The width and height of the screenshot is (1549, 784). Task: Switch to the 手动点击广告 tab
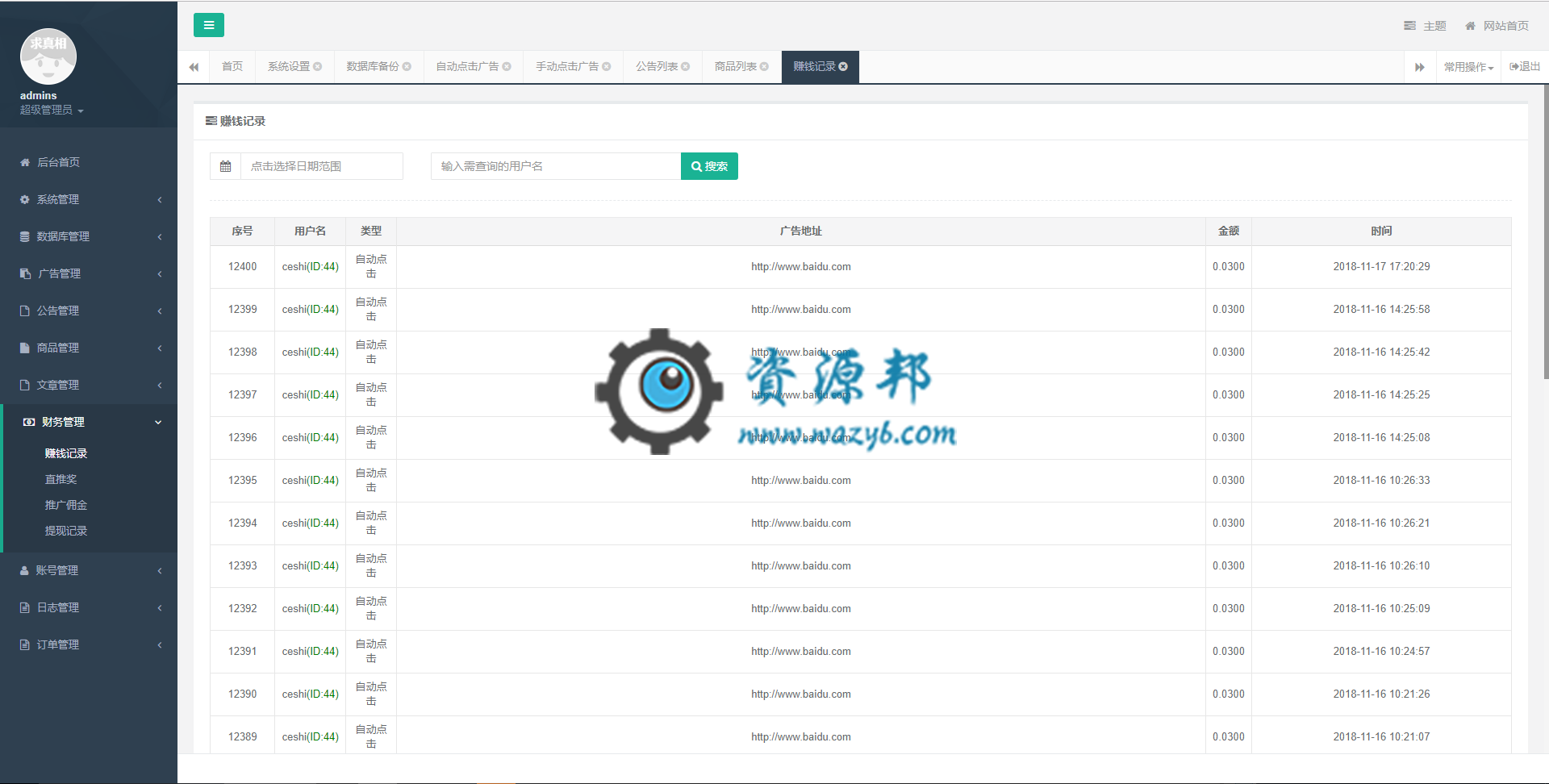[567, 66]
